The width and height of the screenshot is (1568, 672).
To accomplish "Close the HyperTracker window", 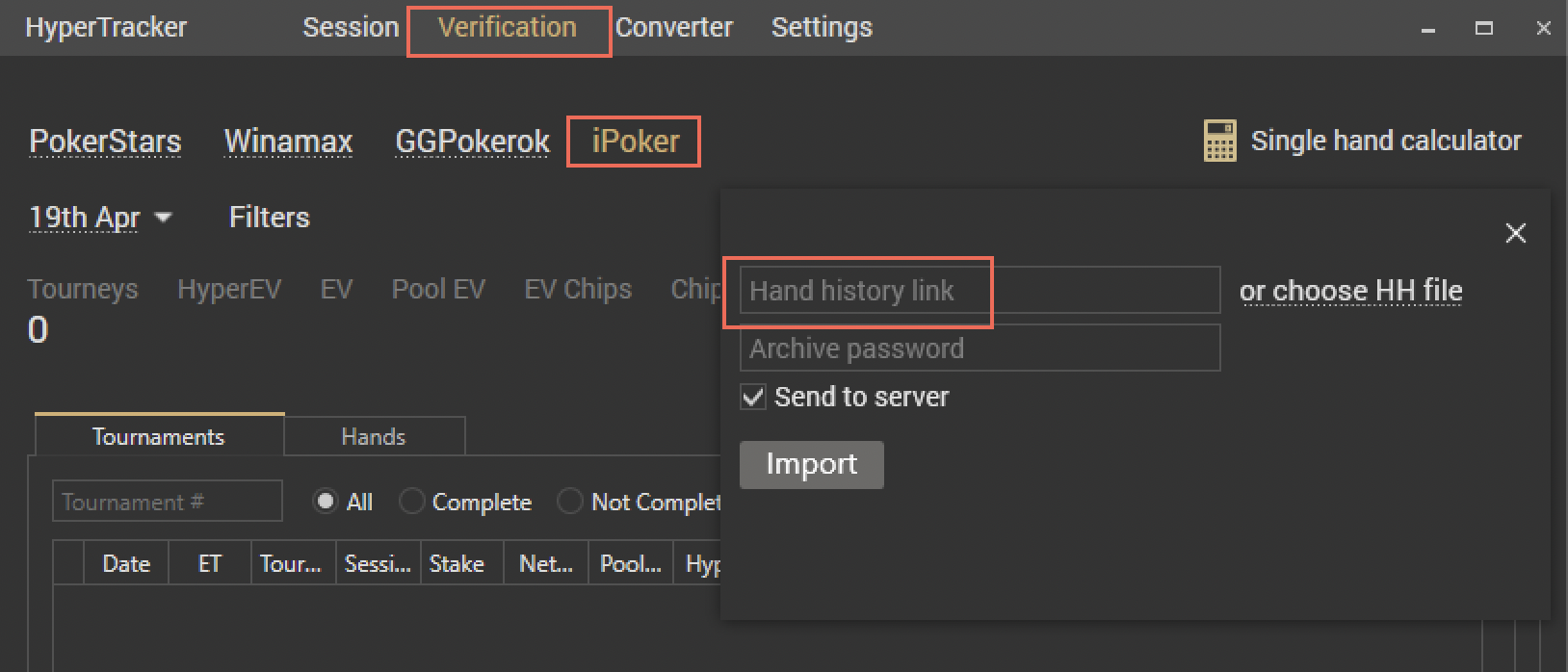I will tap(1543, 29).
